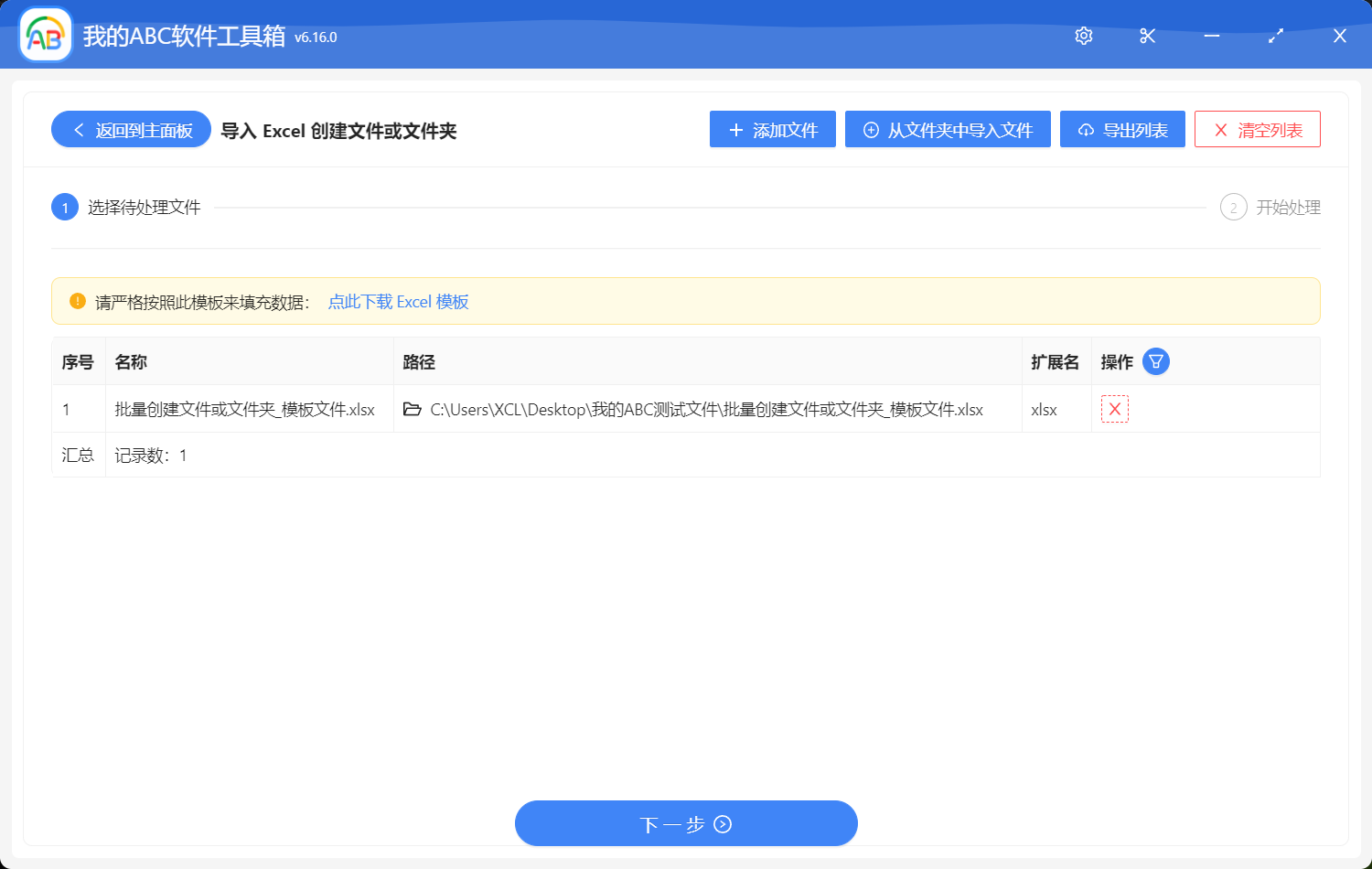
Task: Open the settings gear in the title bar
Action: point(1083,36)
